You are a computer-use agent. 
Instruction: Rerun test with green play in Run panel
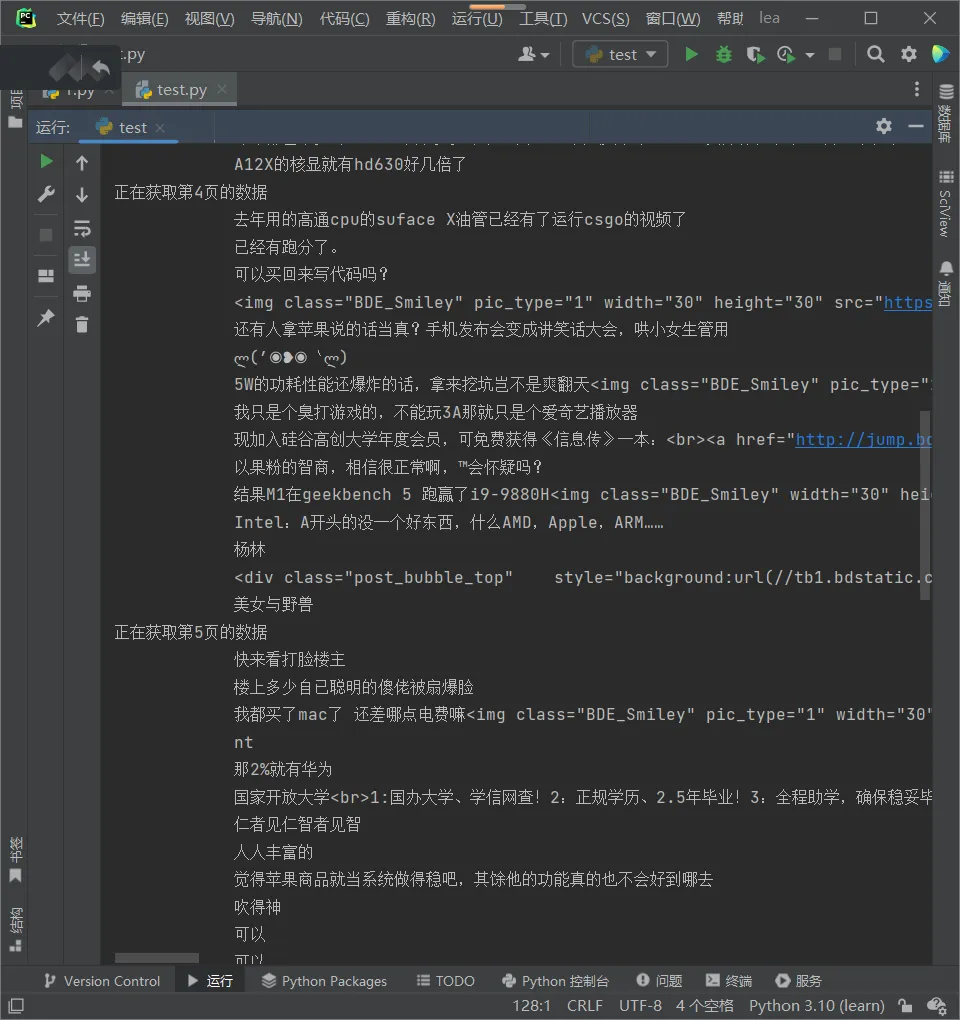pos(46,161)
